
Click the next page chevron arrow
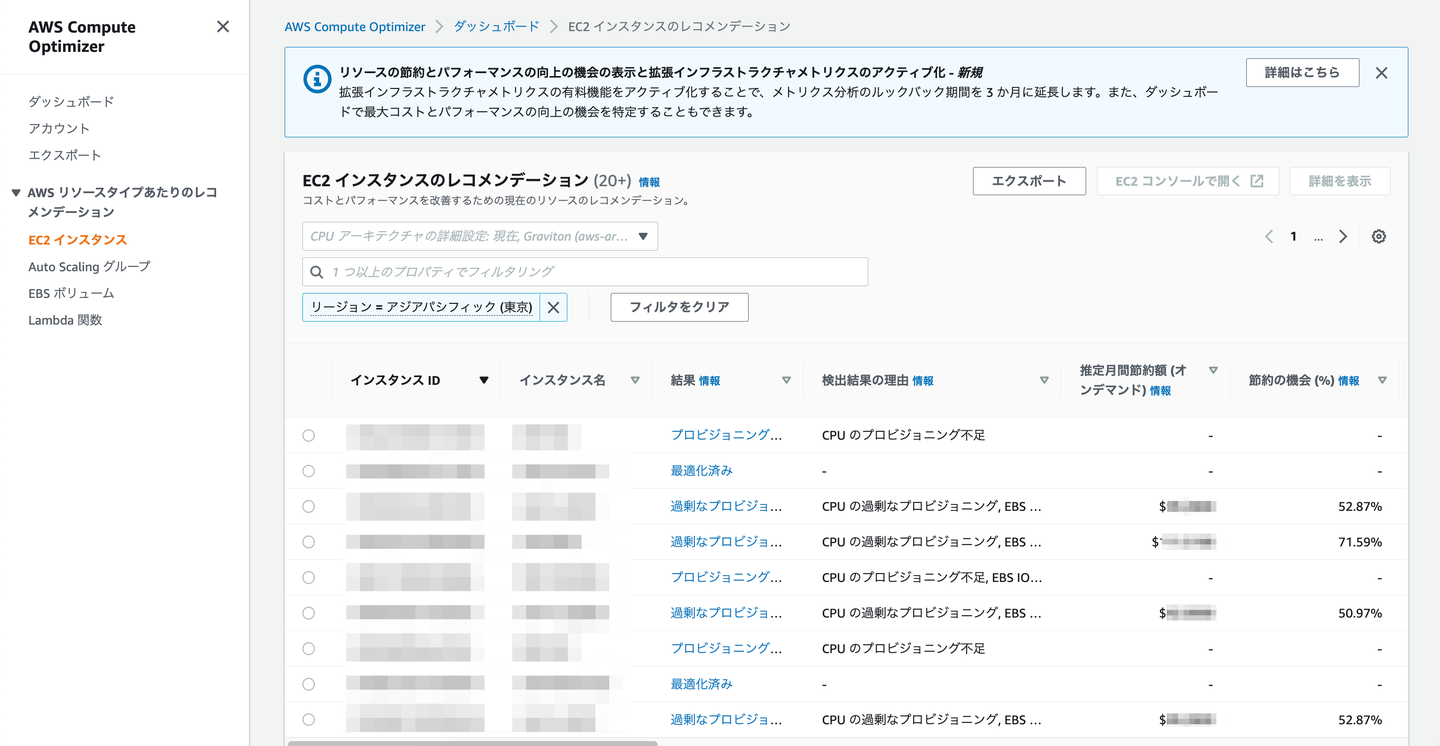[1343, 236]
